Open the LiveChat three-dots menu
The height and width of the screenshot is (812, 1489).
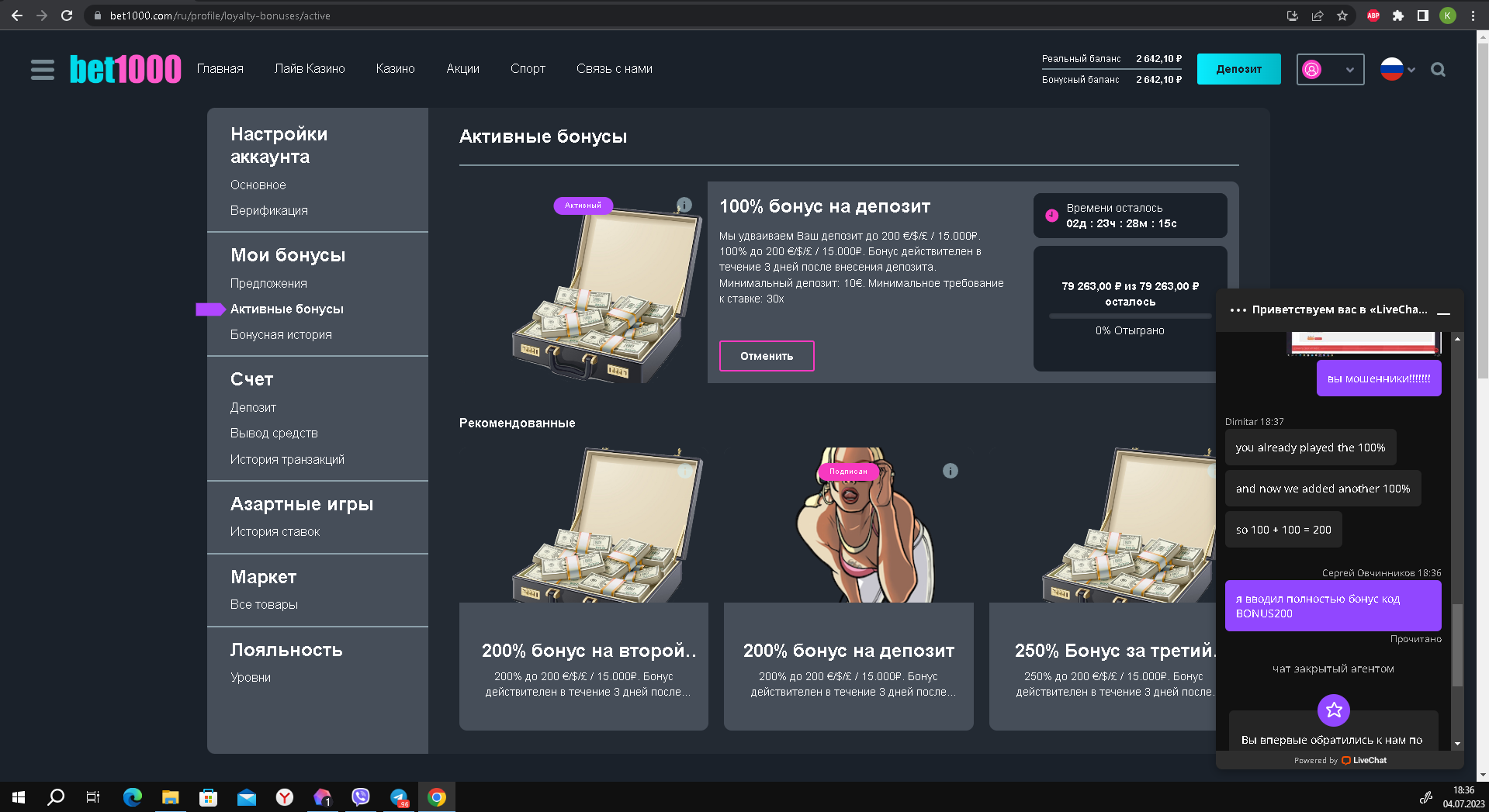pyautogui.click(x=1238, y=309)
